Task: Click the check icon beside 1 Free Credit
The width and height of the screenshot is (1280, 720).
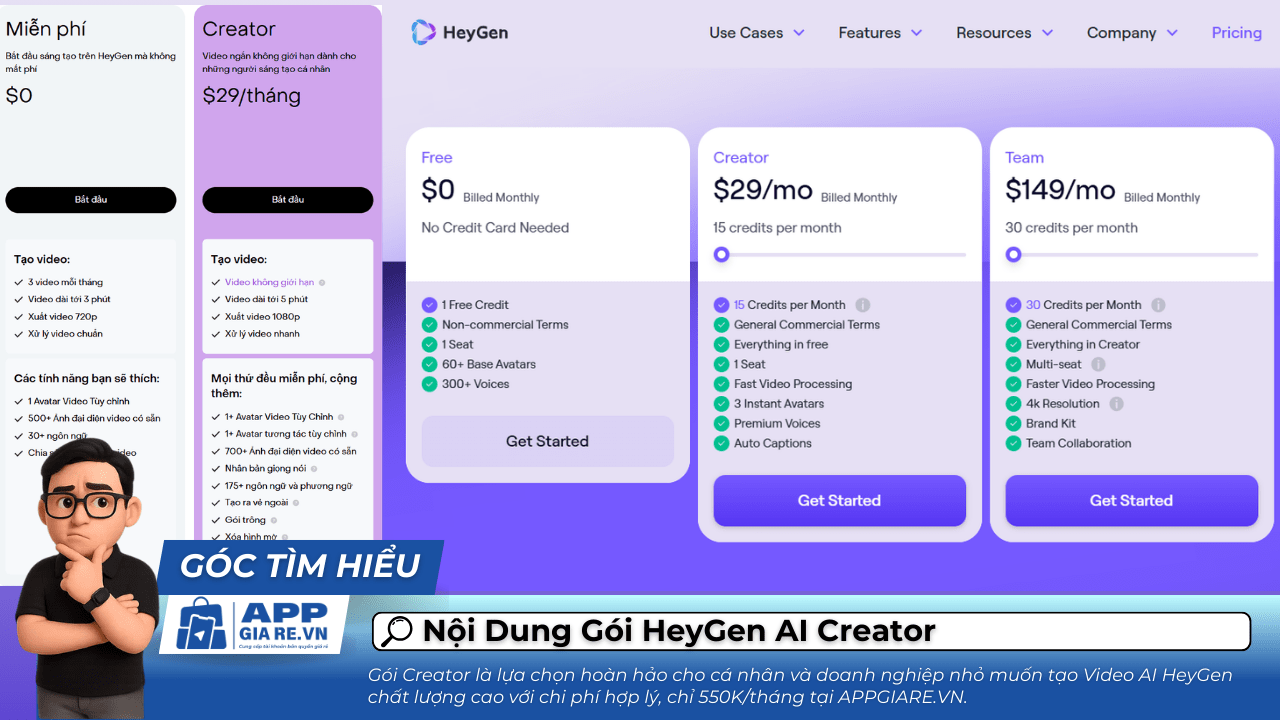Action: pyautogui.click(x=429, y=305)
